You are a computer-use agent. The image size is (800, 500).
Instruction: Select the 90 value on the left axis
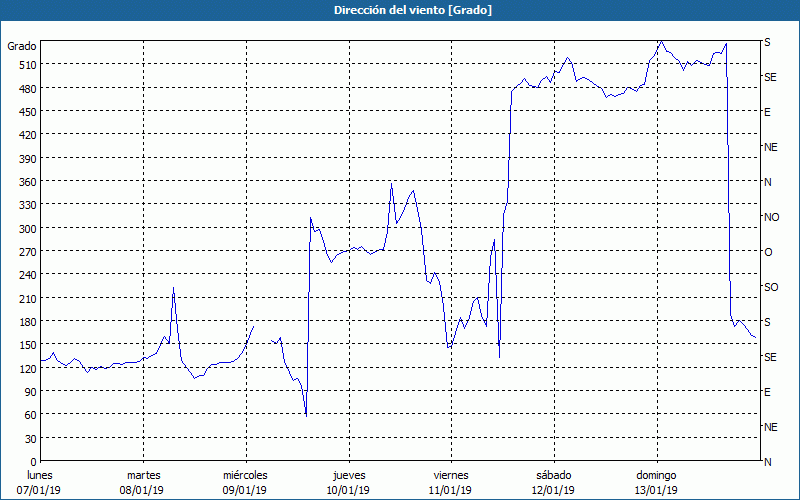click(31, 392)
